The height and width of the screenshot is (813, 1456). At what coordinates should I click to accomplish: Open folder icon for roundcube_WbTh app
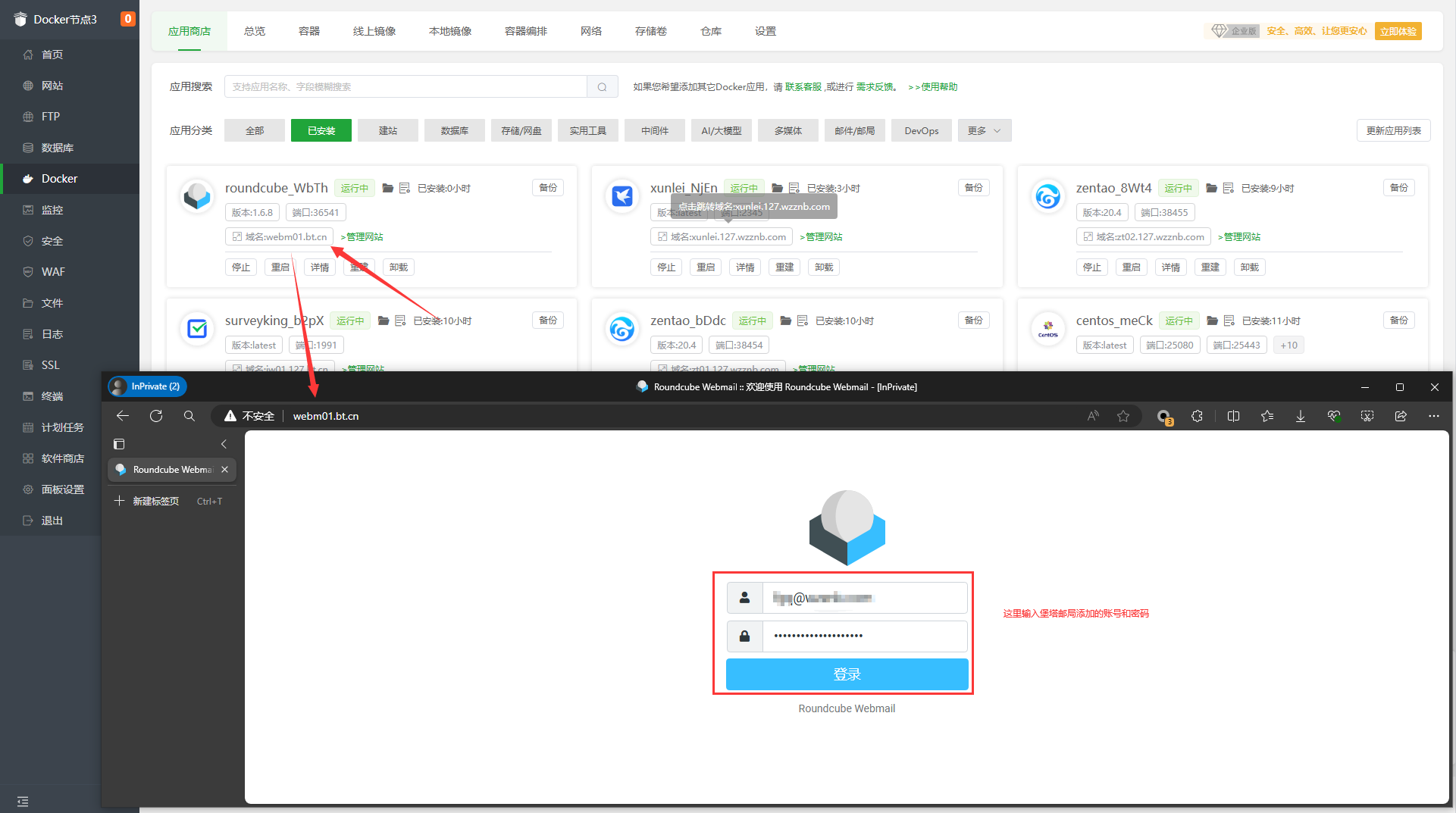(388, 188)
